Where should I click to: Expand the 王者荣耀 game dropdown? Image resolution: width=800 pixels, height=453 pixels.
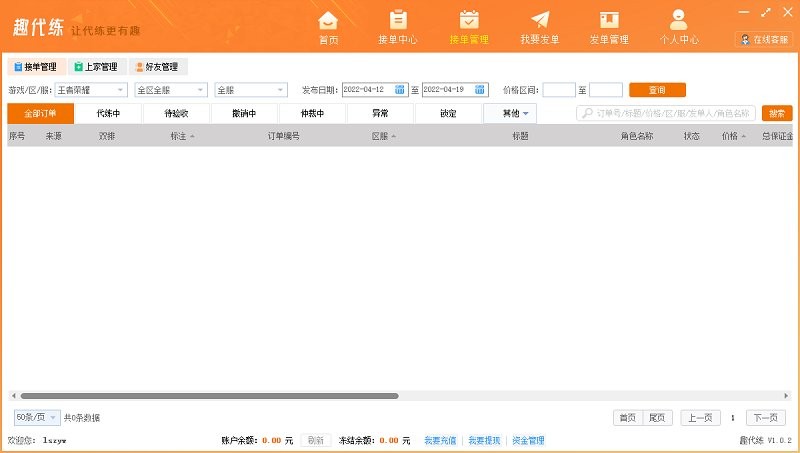[121, 90]
